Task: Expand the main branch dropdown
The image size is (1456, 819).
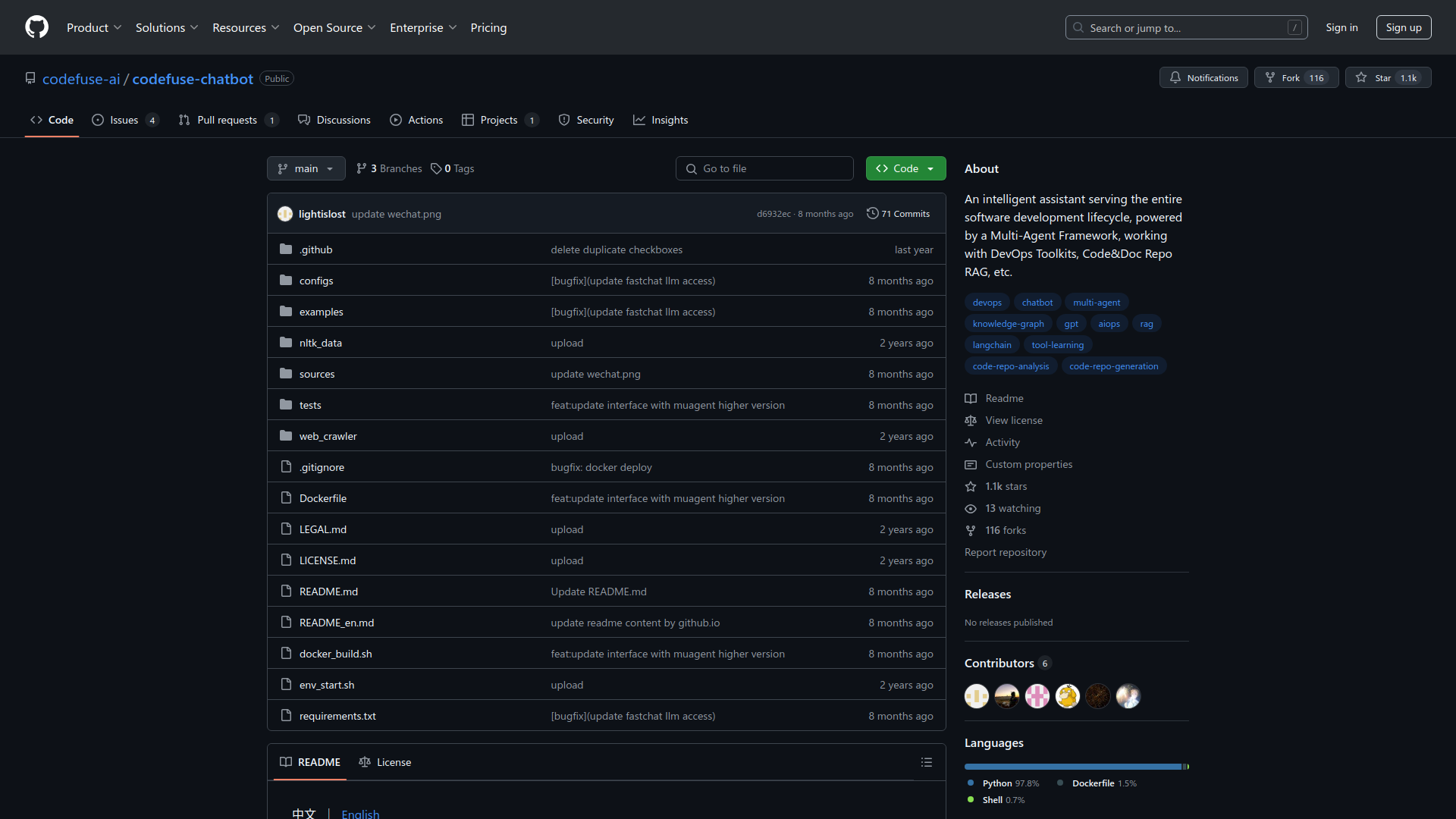Action: (x=306, y=168)
